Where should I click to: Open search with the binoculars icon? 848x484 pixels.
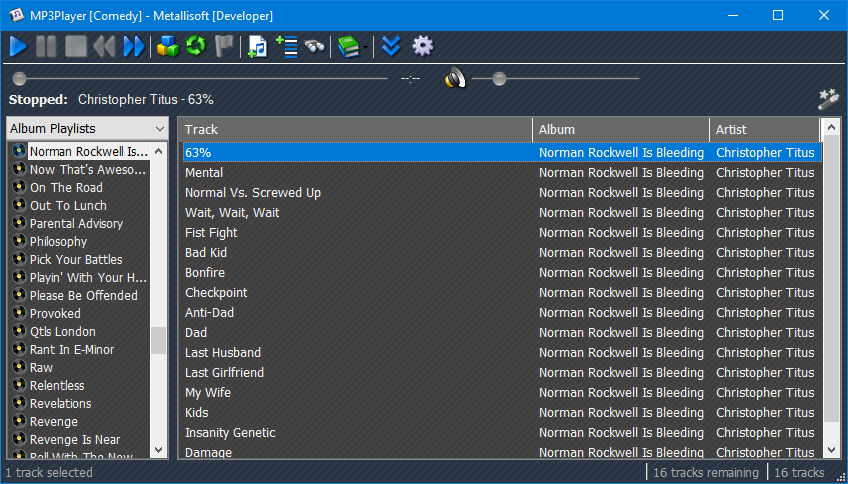[x=315, y=46]
